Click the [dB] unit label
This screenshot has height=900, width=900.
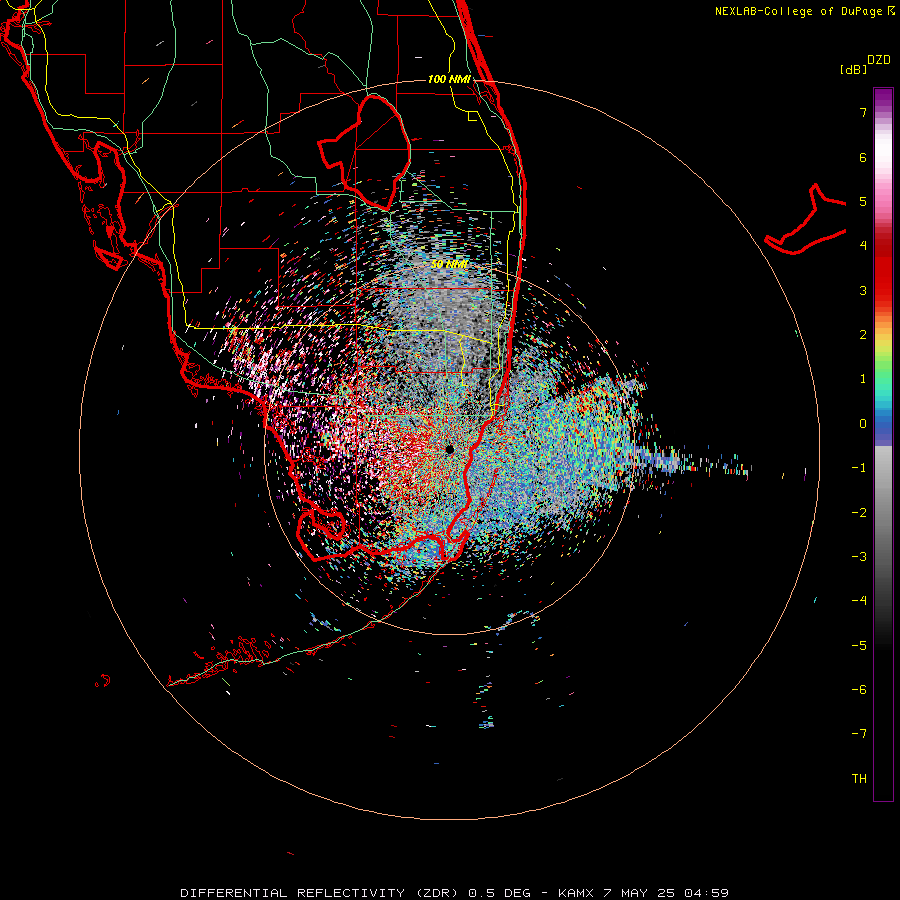pyautogui.click(x=854, y=69)
